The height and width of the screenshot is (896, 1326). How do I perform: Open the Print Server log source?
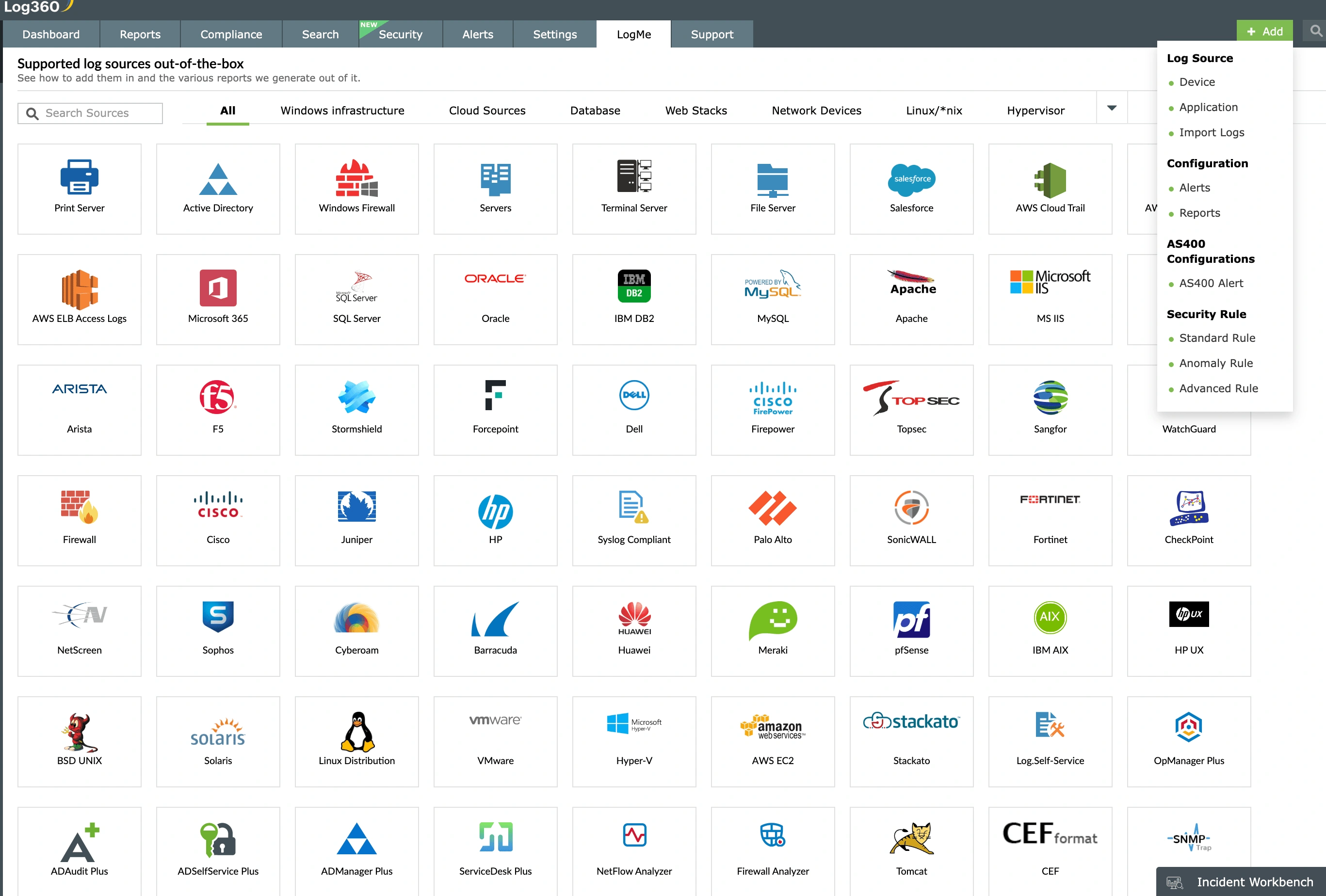click(x=80, y=189)
